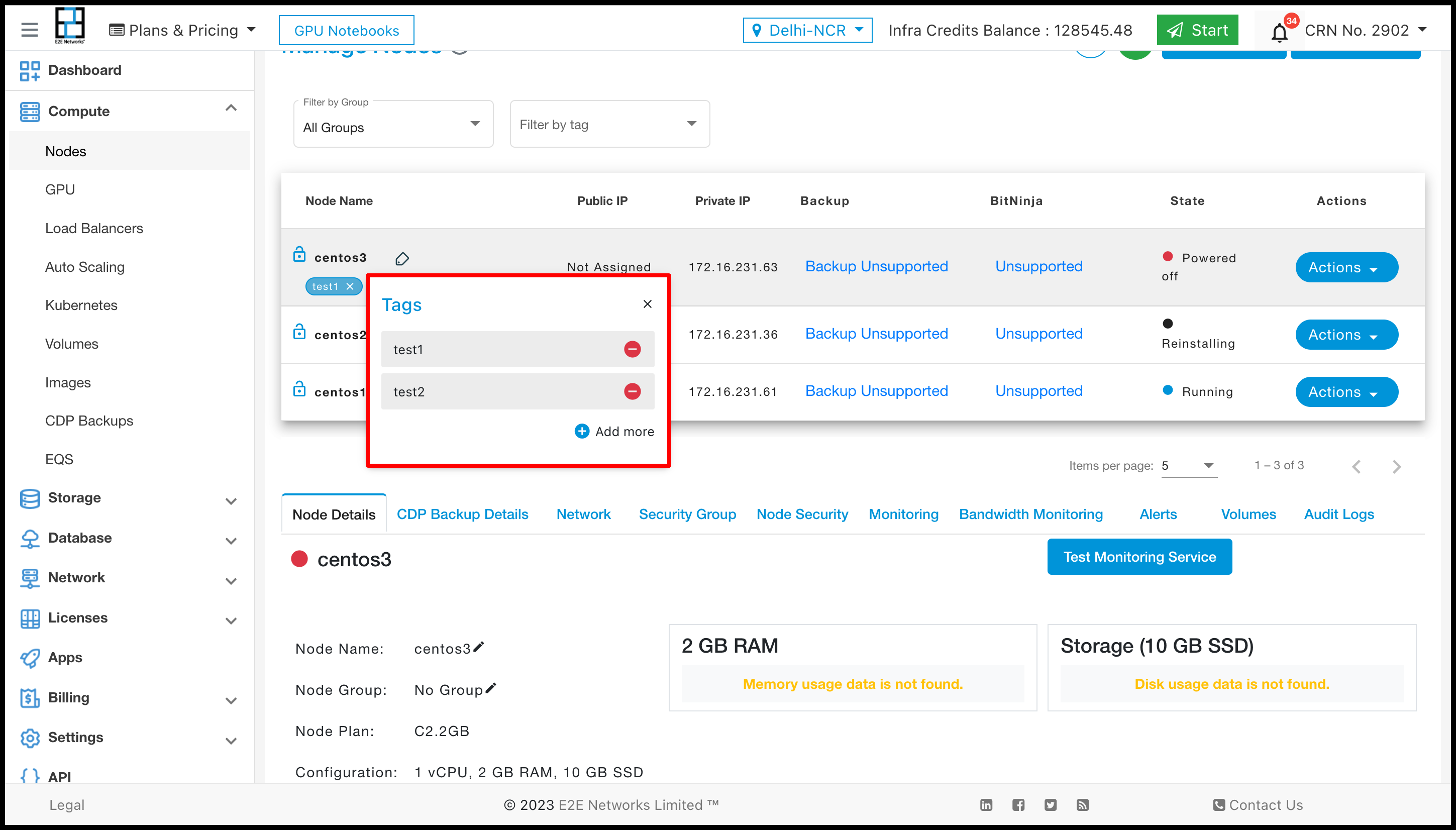Open the Plans & Pricing dropdown

pyautogui.click(x=182, y=30)
